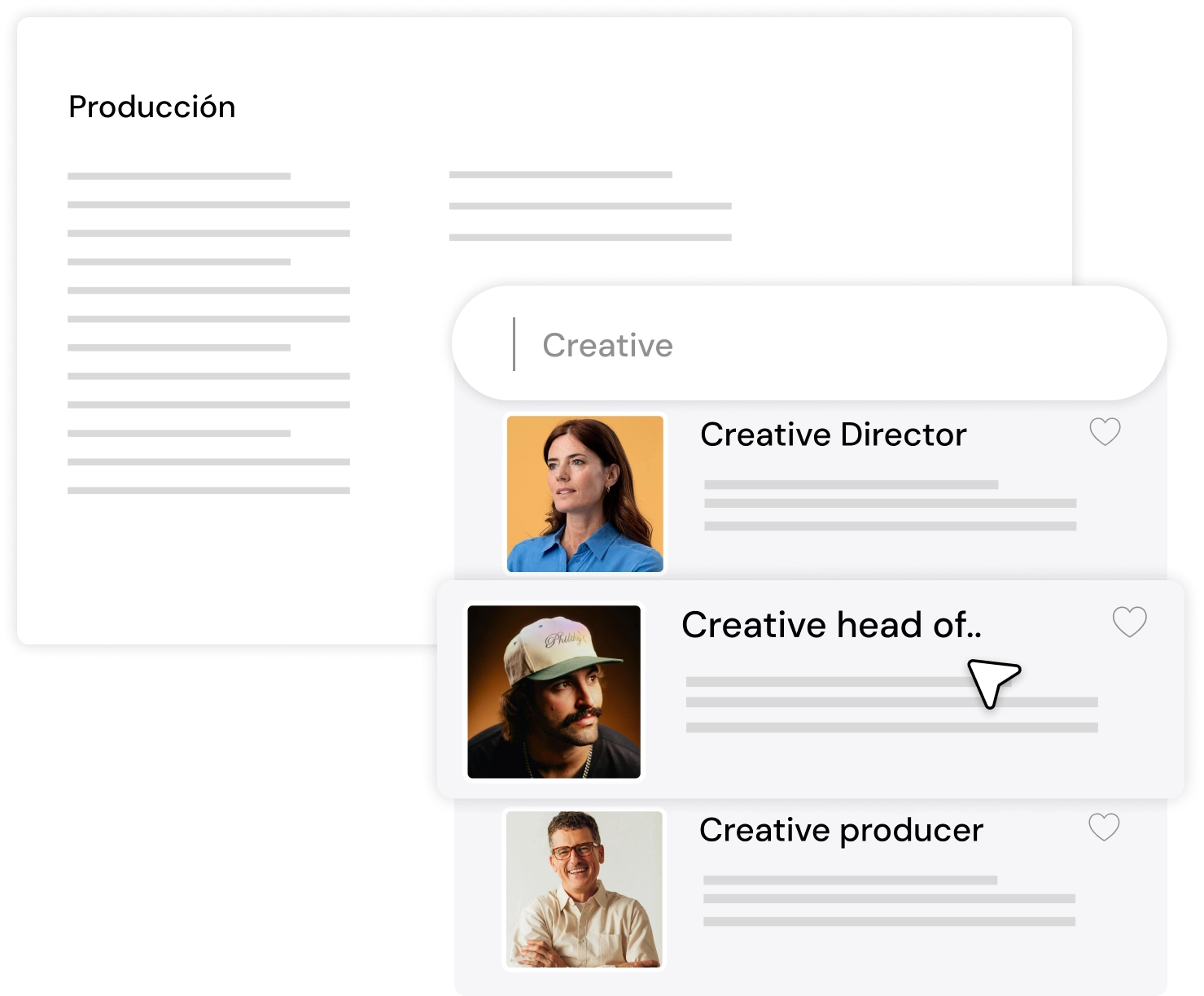1204x996 pixels.
Task: Open the Creative producer profile photo
Action: [584, 889]
